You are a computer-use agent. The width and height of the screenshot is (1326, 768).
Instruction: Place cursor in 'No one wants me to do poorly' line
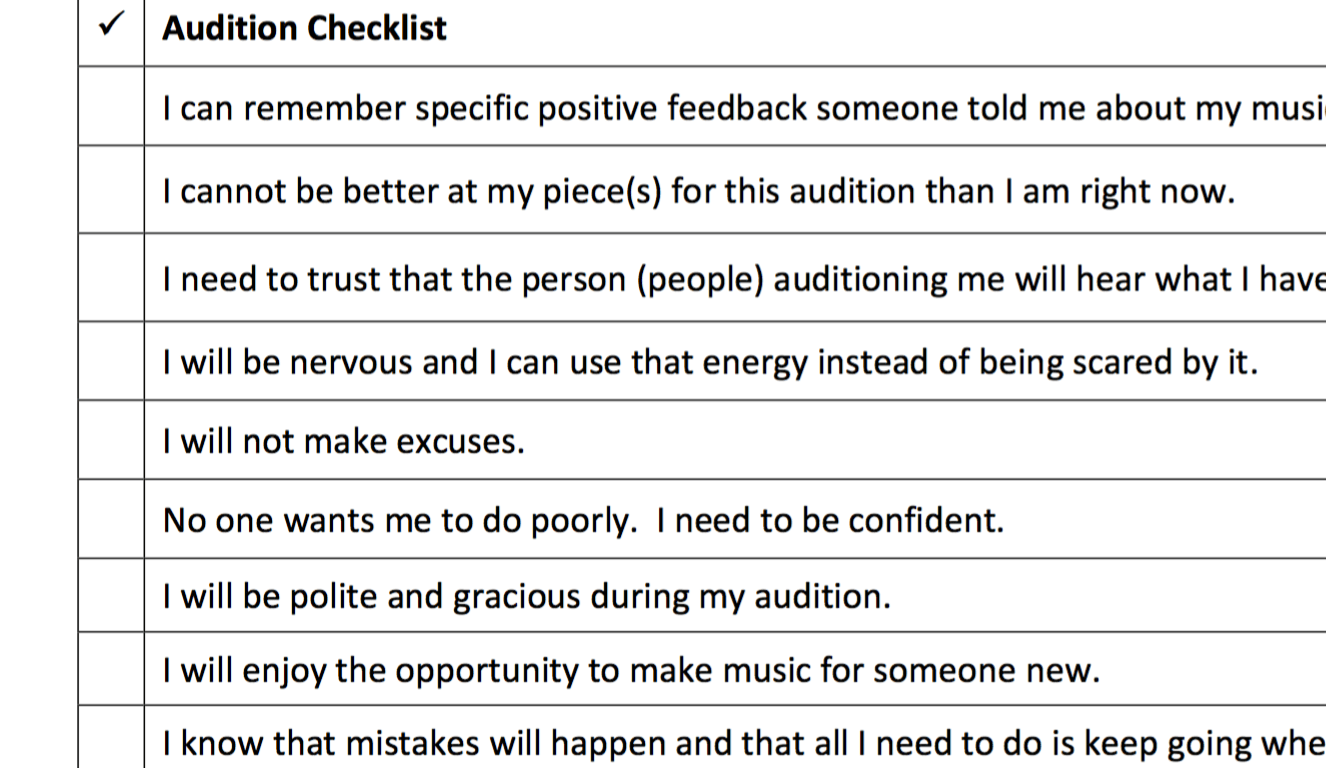point(582,520)
